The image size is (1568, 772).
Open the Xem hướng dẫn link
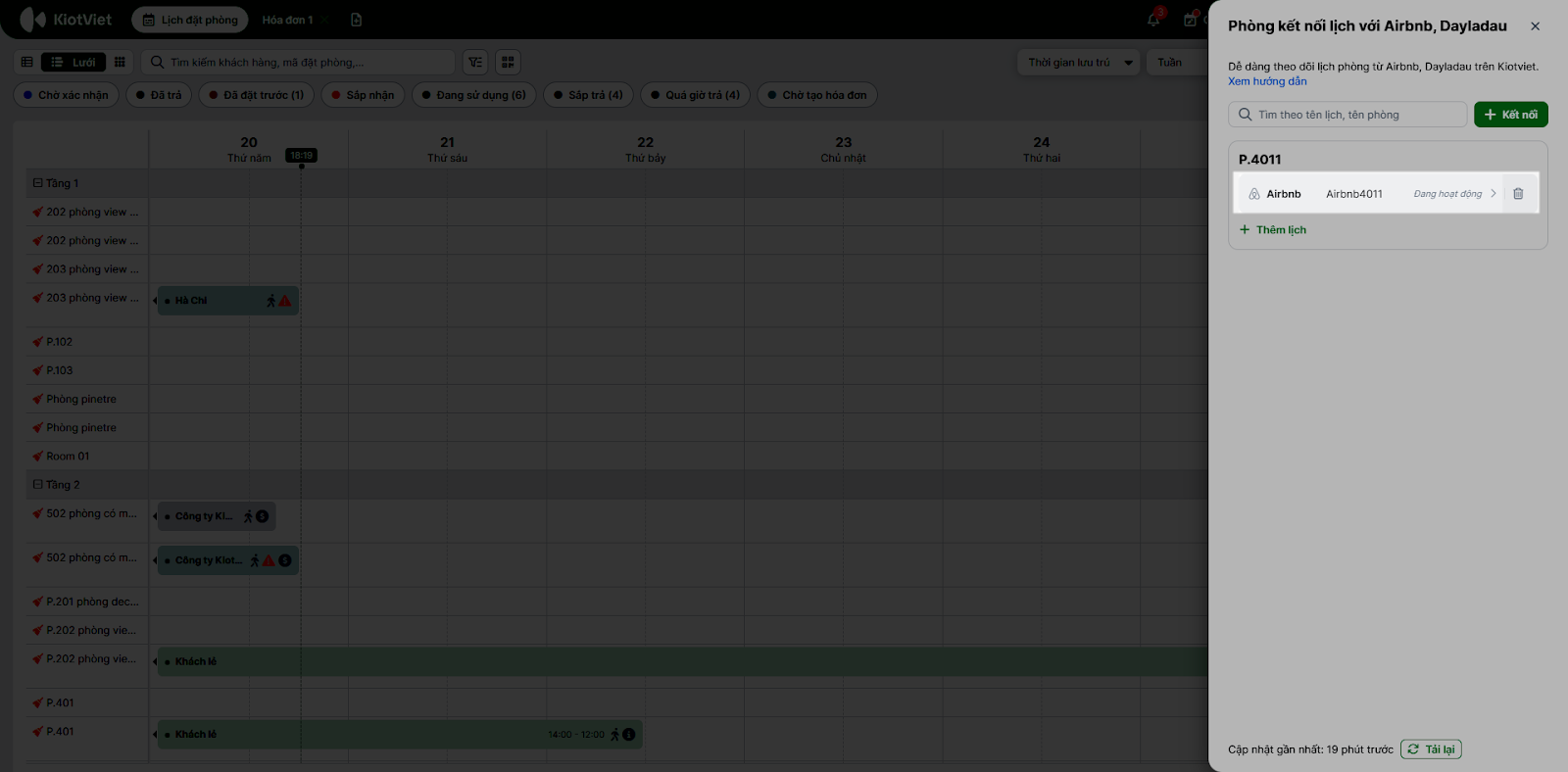pos(1267,81)
